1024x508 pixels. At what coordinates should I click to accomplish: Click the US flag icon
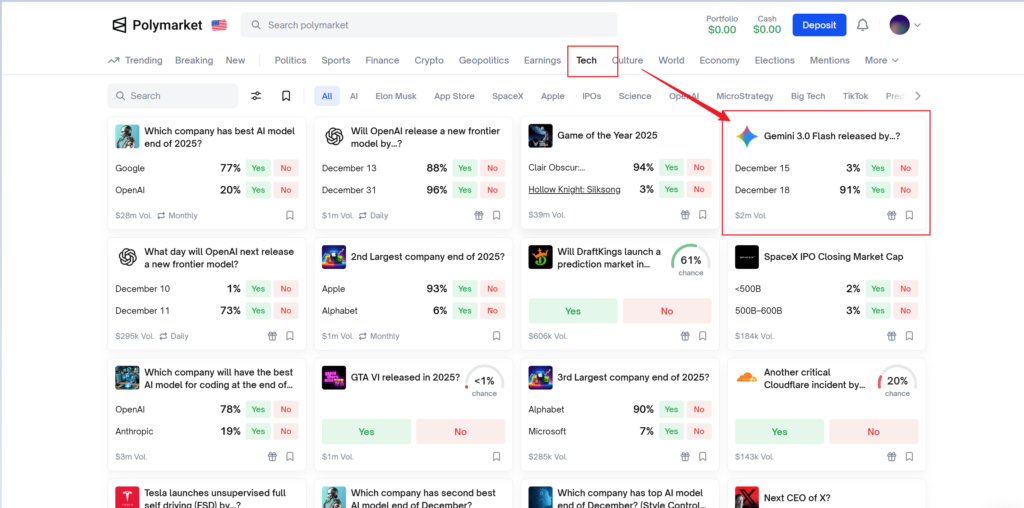219,25
